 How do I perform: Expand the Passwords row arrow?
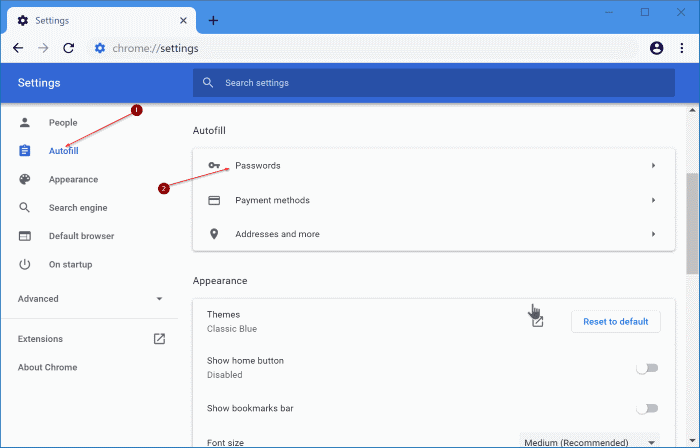coord(653,166)
